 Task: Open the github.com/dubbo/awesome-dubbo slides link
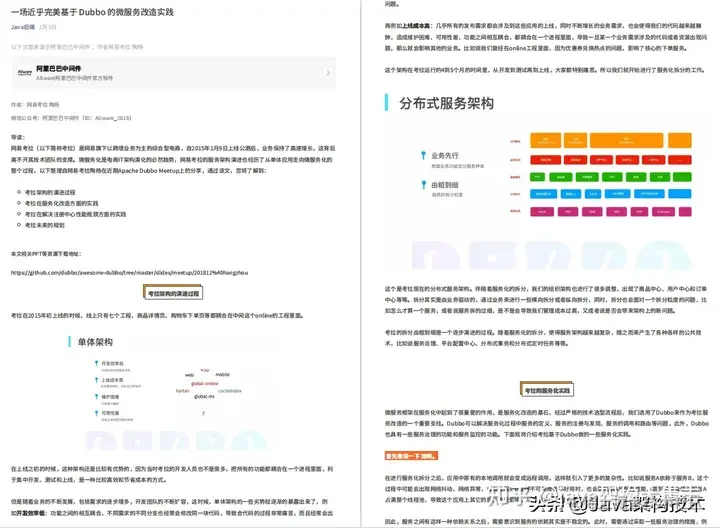(x=129, y=273)
